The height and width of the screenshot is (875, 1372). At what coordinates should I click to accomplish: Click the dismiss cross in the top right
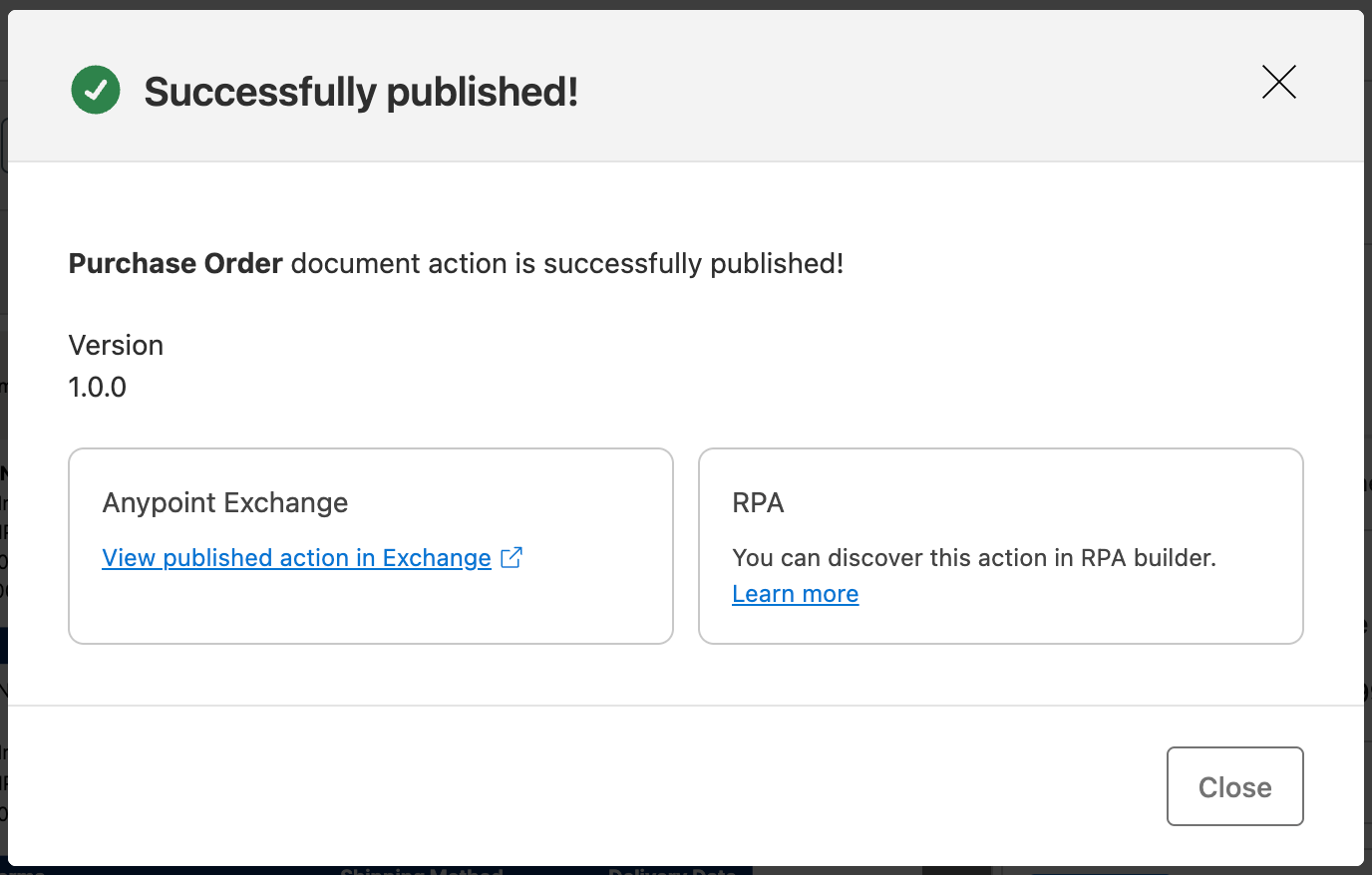[1278, 83]
